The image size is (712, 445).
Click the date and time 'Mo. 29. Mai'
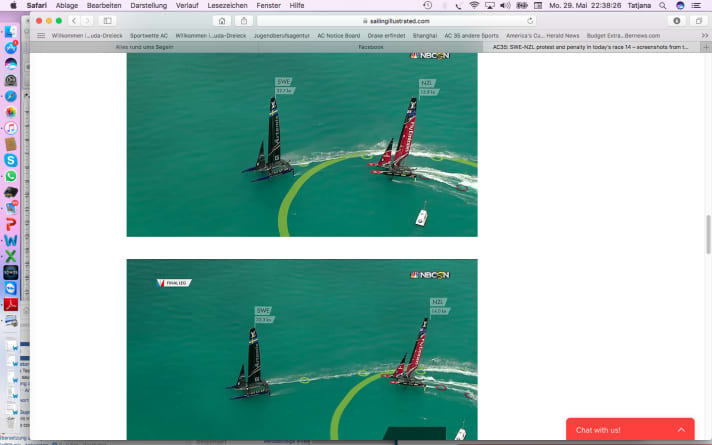(585, 5)
